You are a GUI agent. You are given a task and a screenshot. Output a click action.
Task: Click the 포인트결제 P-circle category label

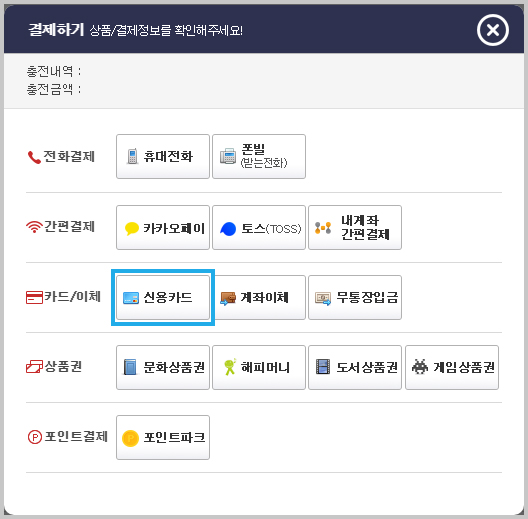76,436
